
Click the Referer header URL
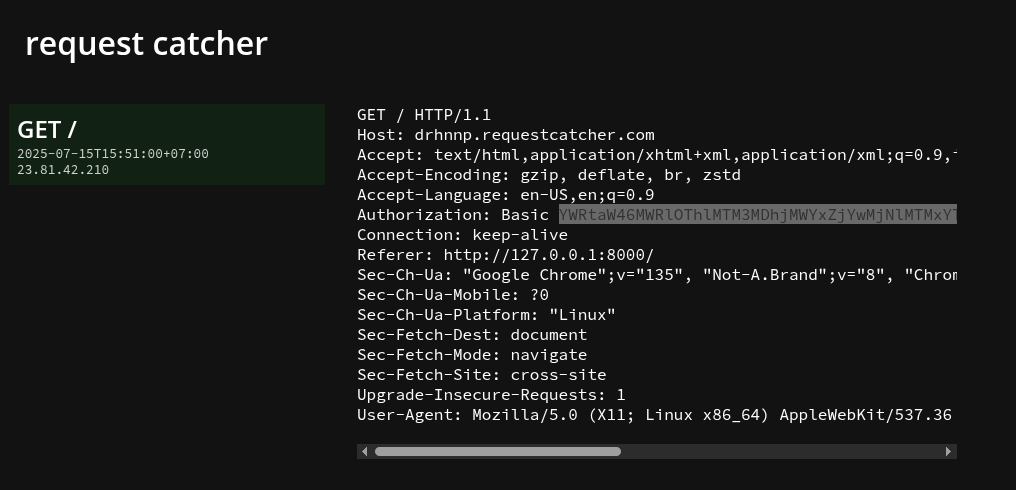549,255
